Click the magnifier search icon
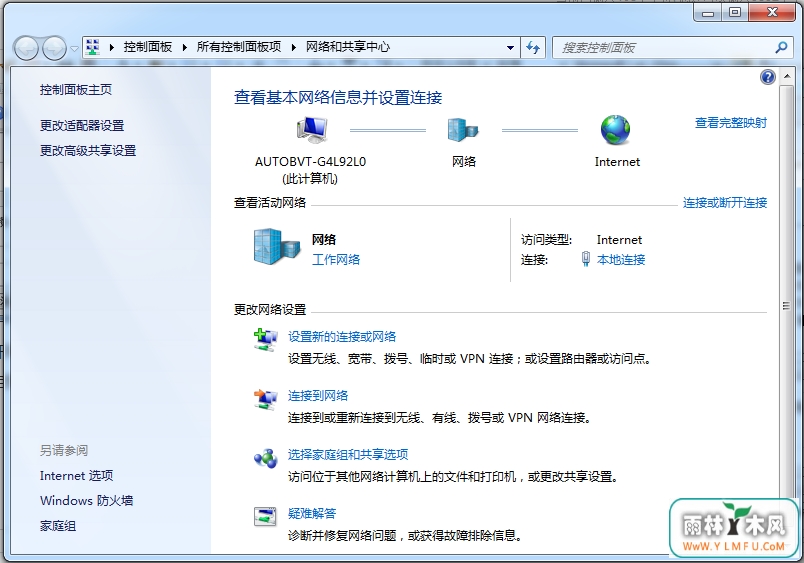The height and width of the screenshot is (563, 804). coord(781,48)
